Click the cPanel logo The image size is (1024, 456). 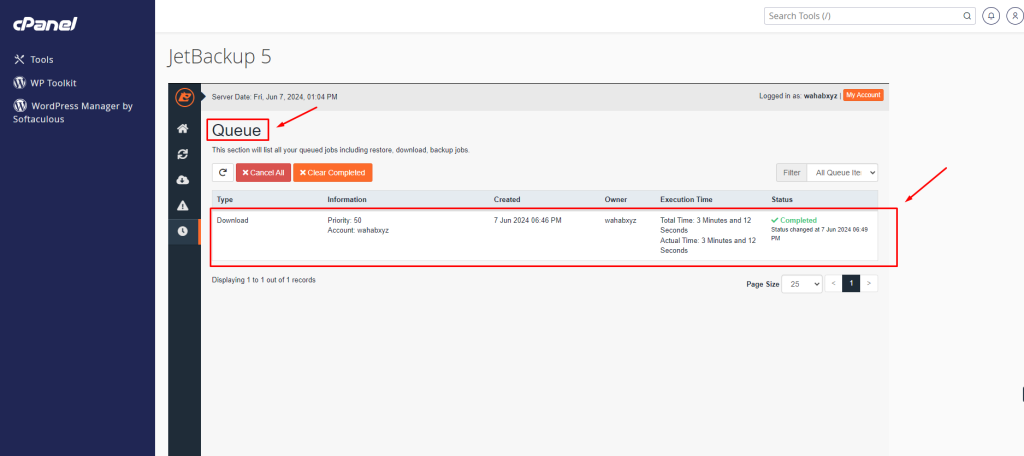click(45, 24)
